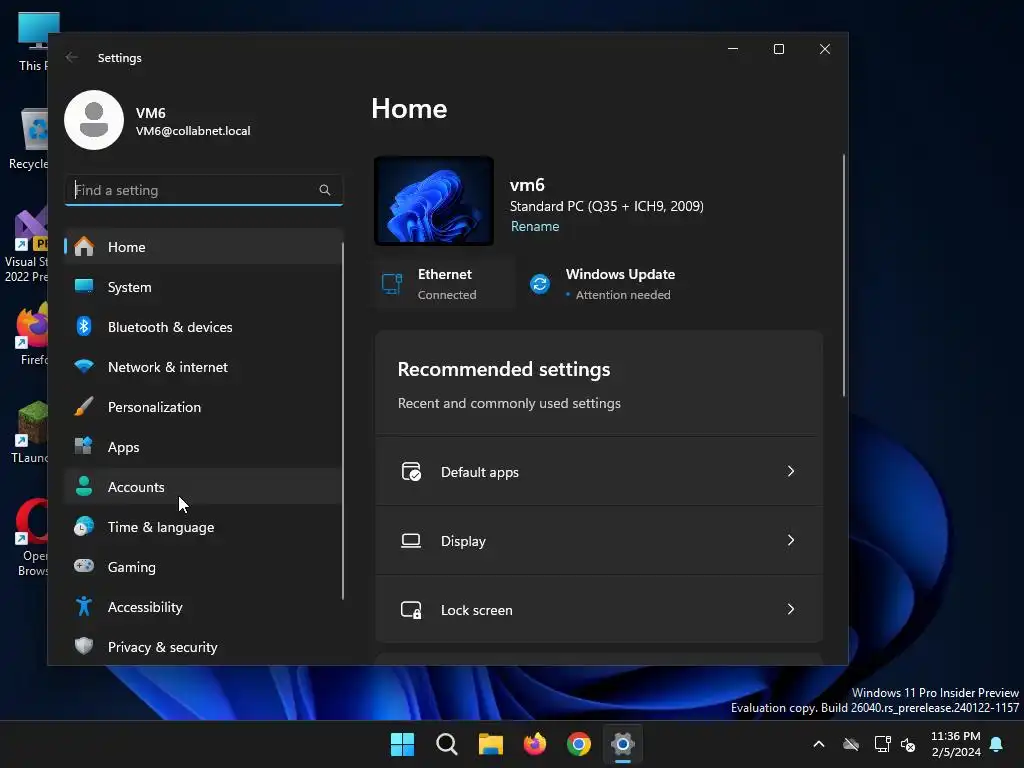Launch Chrome from the taskbar
Screen dimensions: 1024x768
[x=579, y=744]
